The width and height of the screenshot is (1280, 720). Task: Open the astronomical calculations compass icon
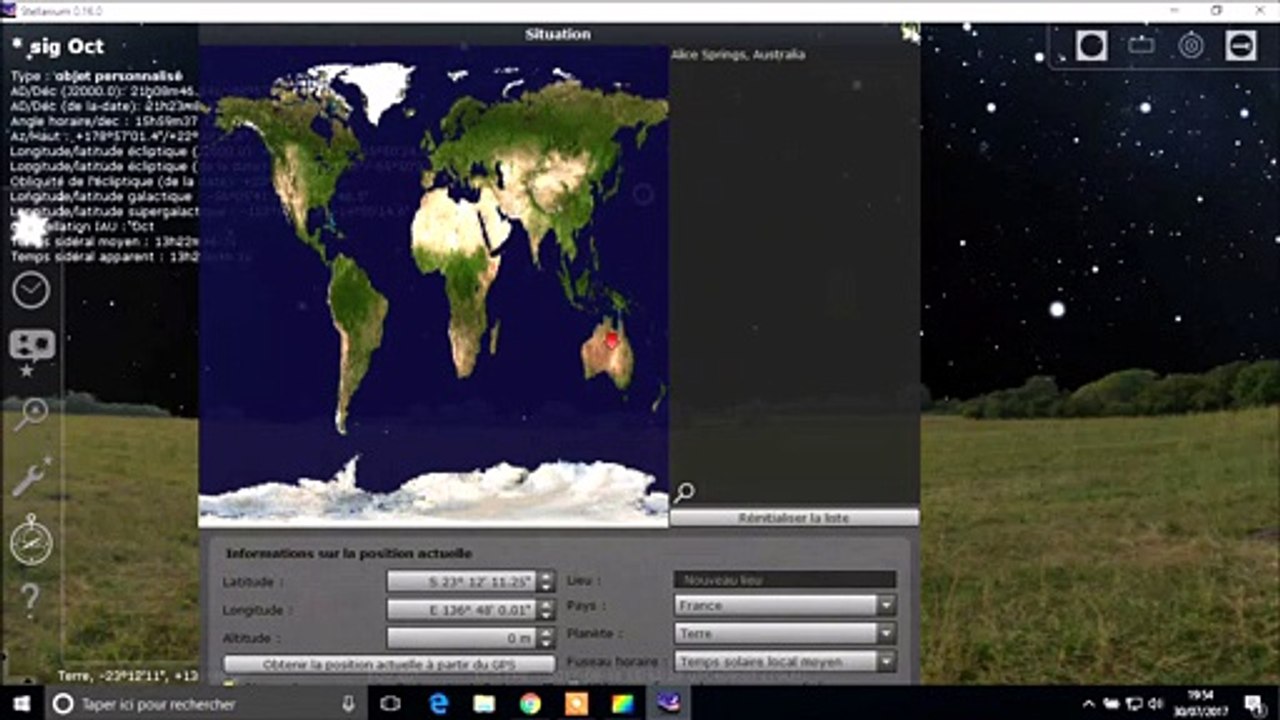(31, 541)
